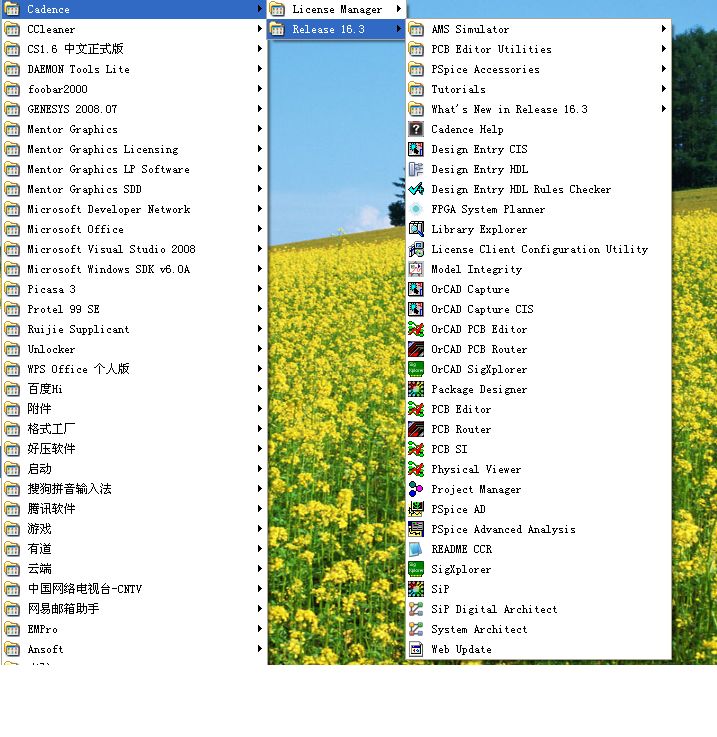Open the CS1.6 中文正式版 group
The width and height of the screenshot is (717, 737).
(x=134, y=49)
